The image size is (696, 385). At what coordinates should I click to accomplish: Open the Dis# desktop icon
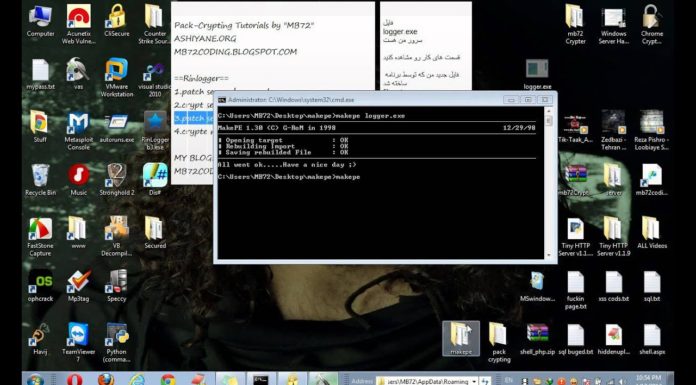click(155, 180)
